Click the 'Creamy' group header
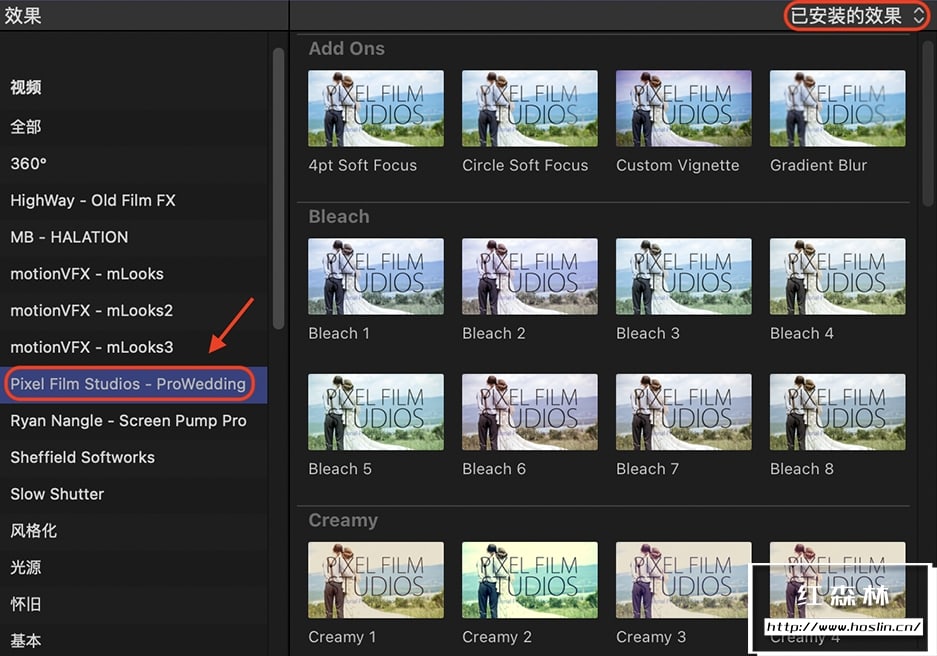 (x=343, y=520)
